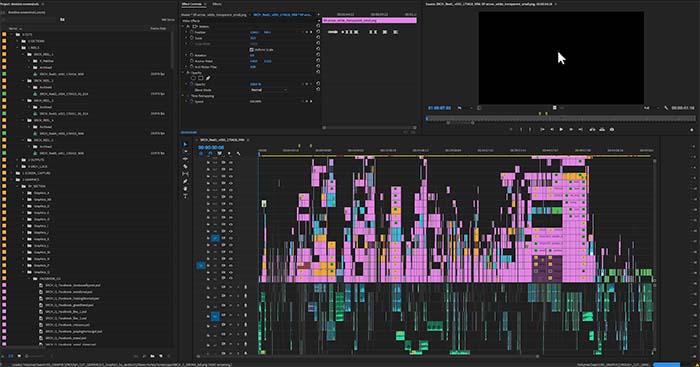This screenshot has width=700, height=367.
Task: Click Mark Out in the source monitor transport
Action: pos(529,129)
